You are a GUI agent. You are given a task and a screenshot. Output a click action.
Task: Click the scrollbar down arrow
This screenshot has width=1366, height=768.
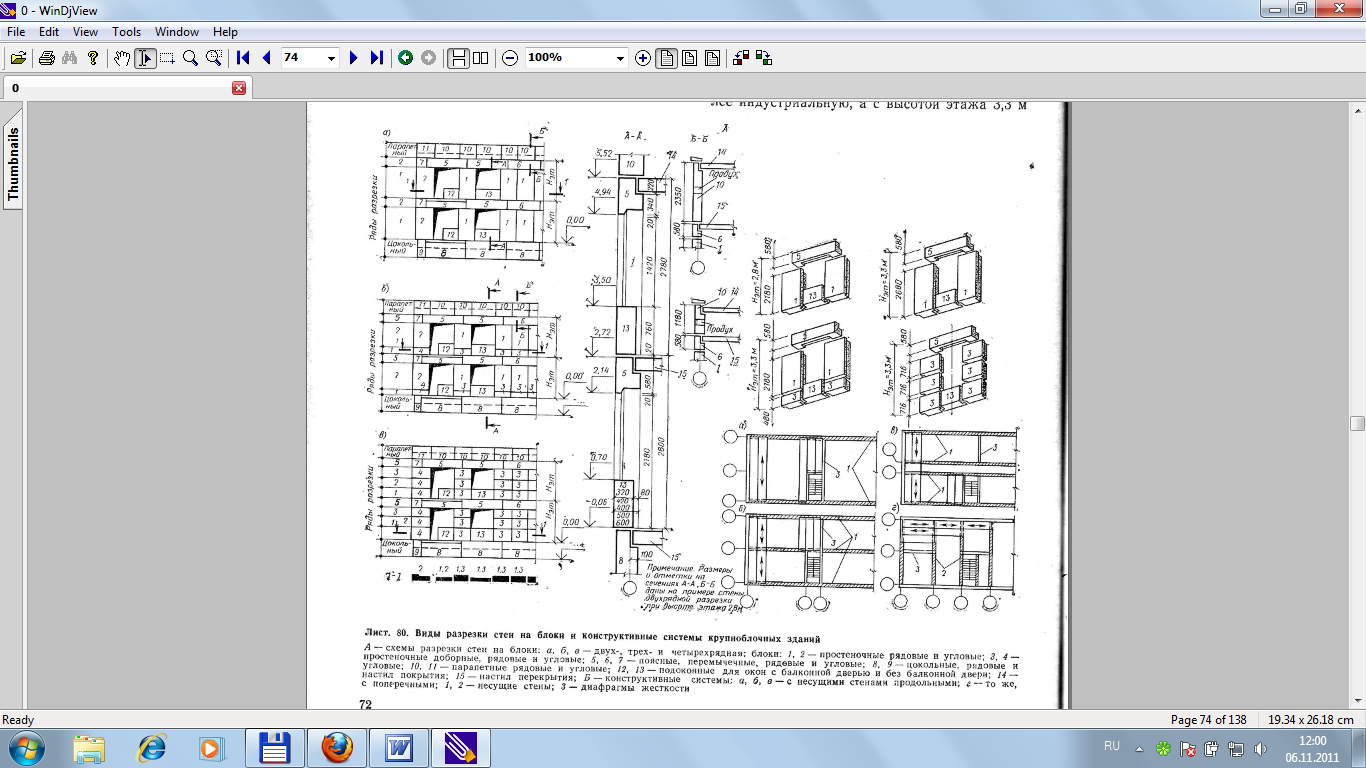click(1357, 702)
